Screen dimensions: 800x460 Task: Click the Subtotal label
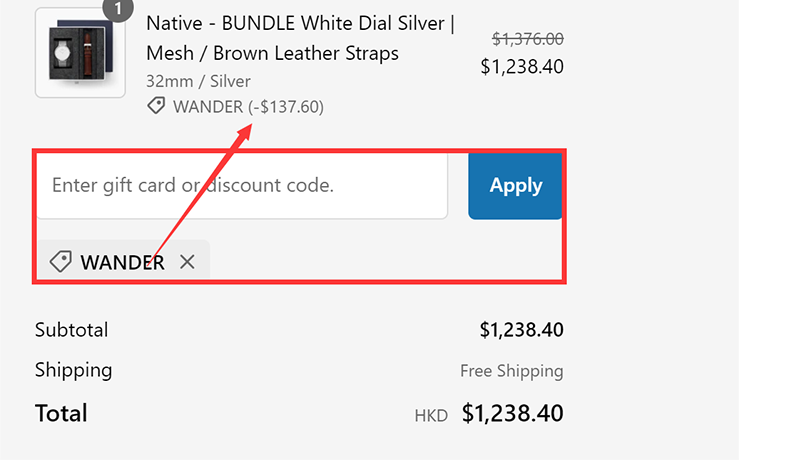tap(71, 330)
